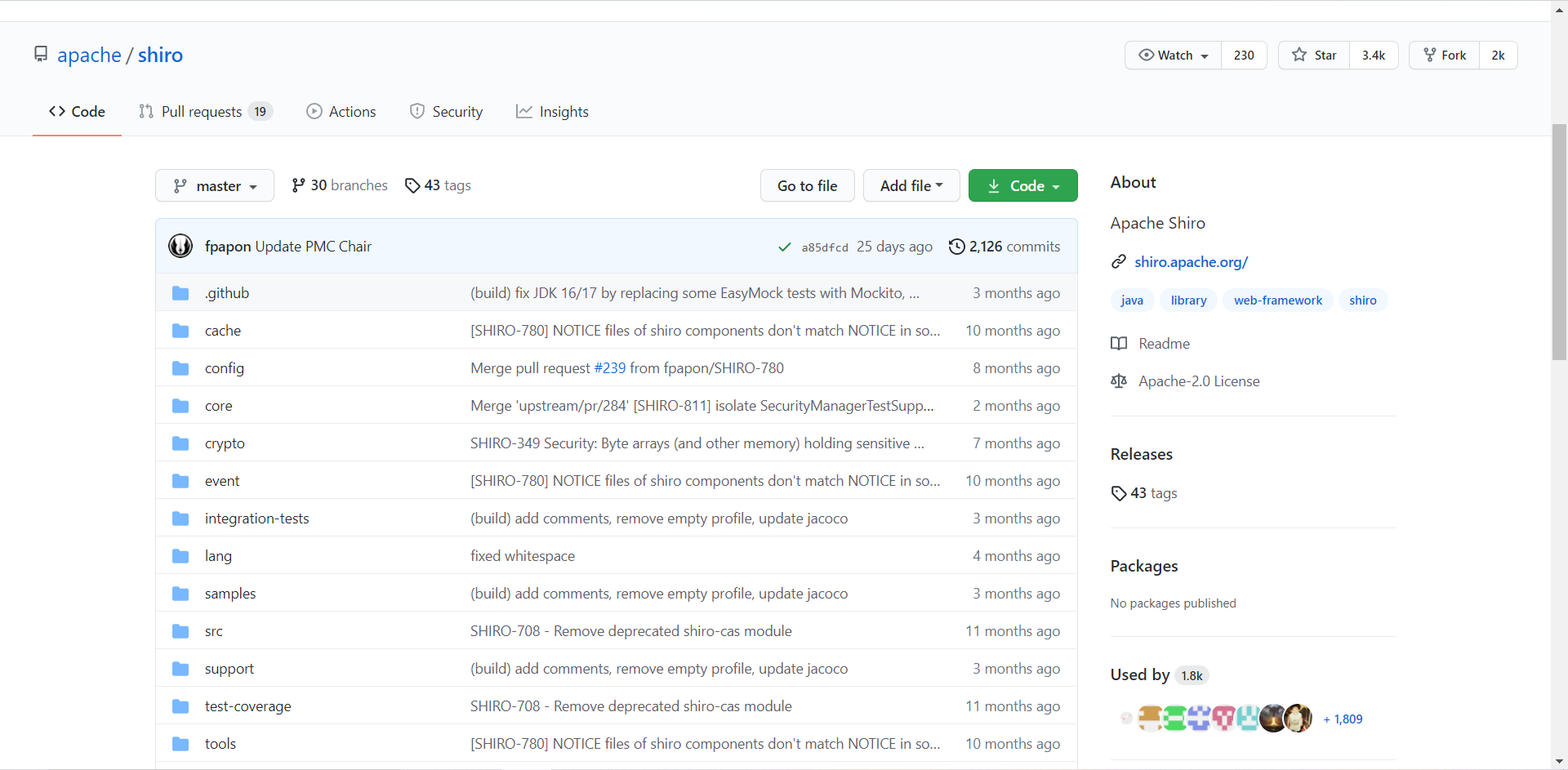
Task: Open the Update PMC Chair commit message
Action: 314,247
